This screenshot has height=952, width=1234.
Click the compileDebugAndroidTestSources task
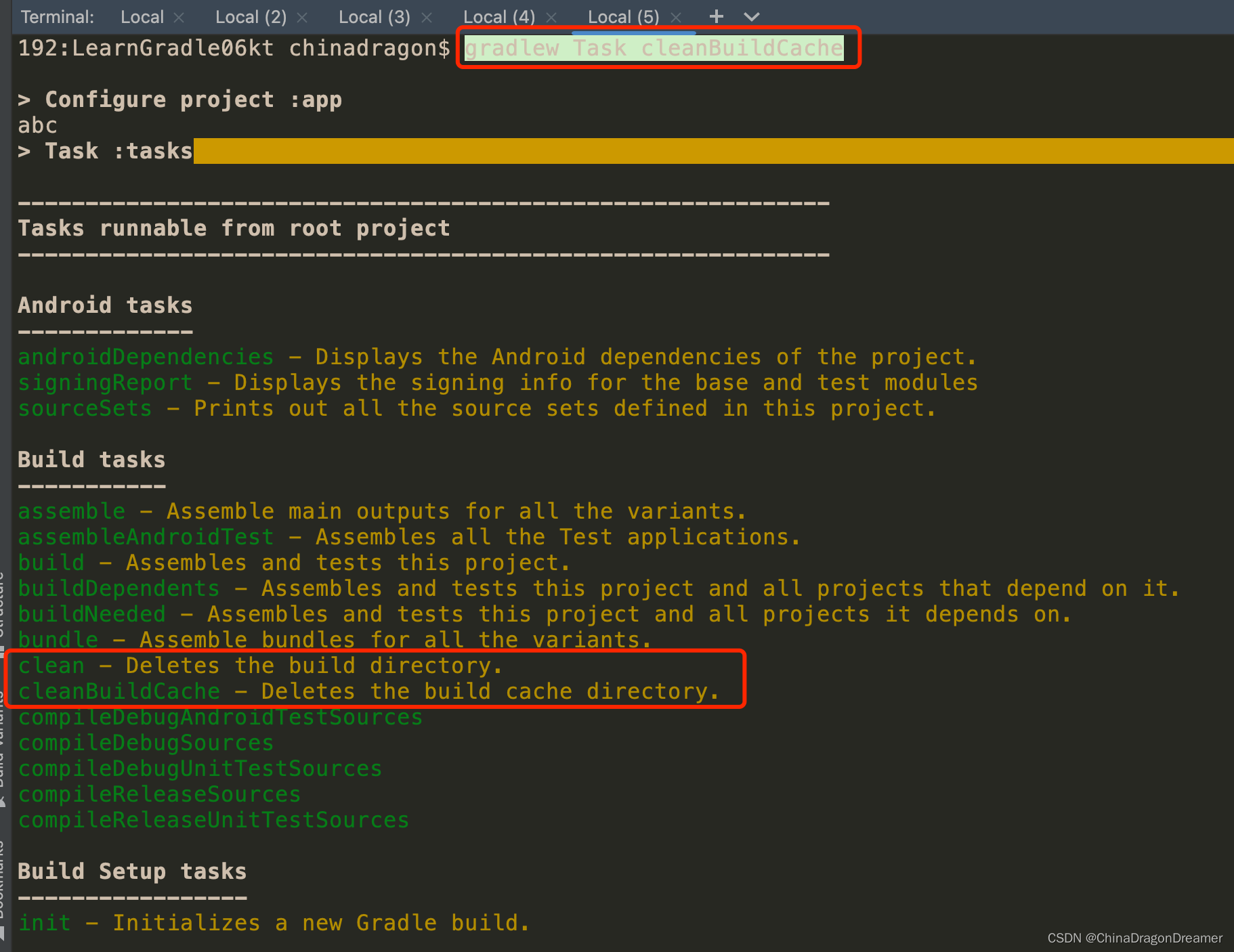click(x=220, y=717)
